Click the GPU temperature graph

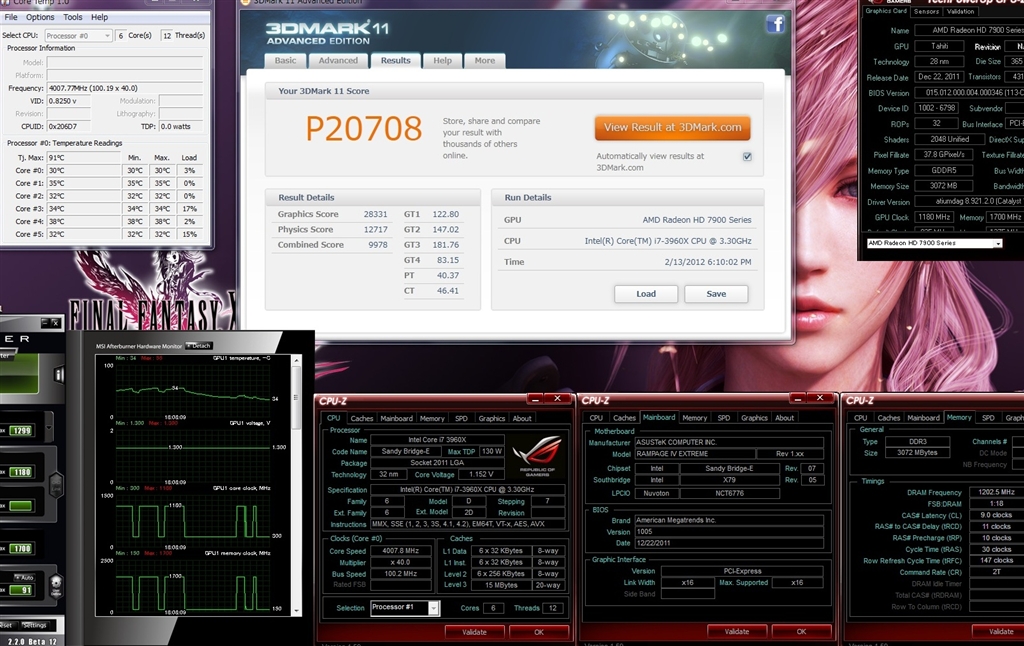(x=193, y=389)
